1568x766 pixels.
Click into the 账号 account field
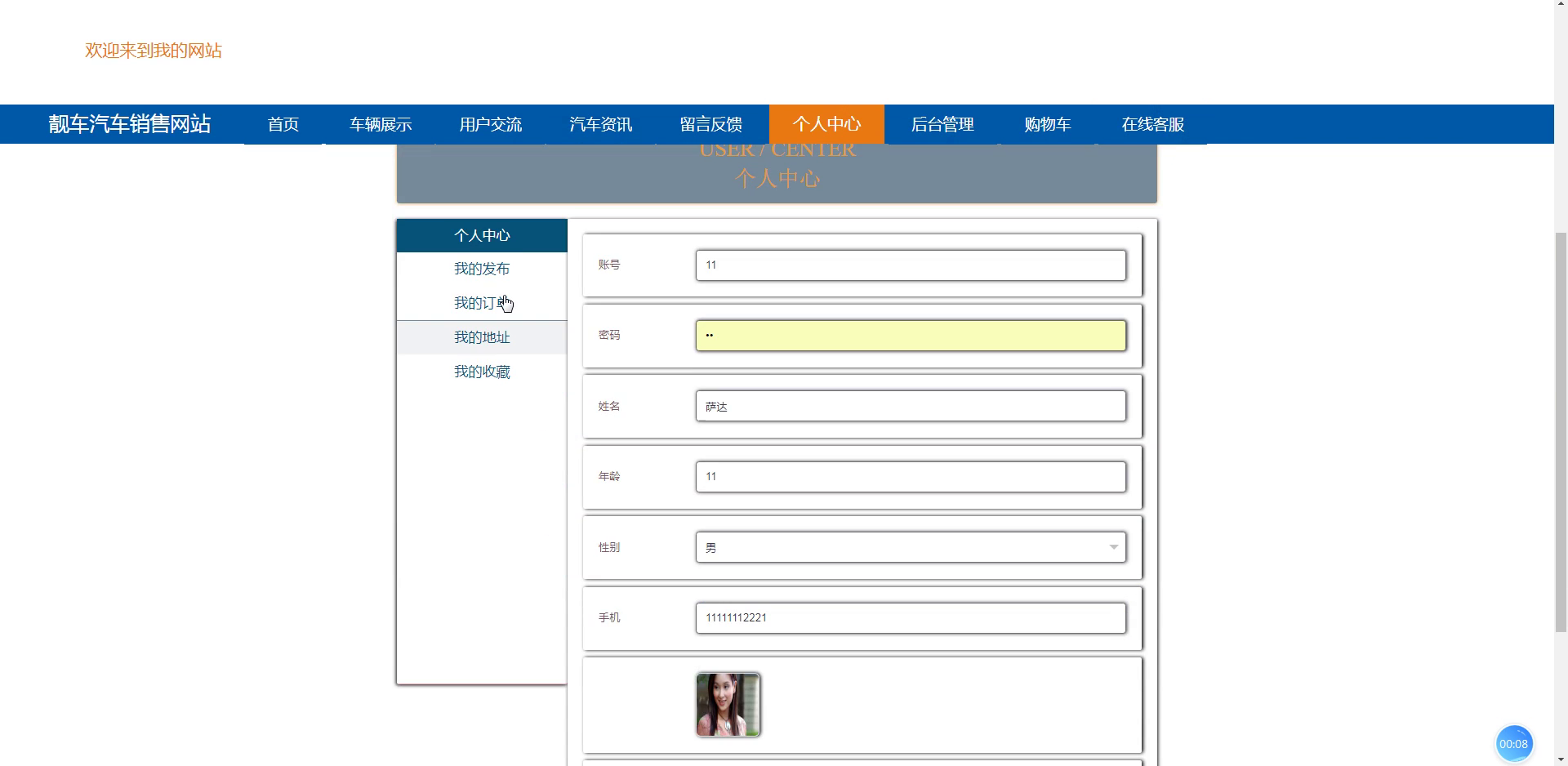911,265
